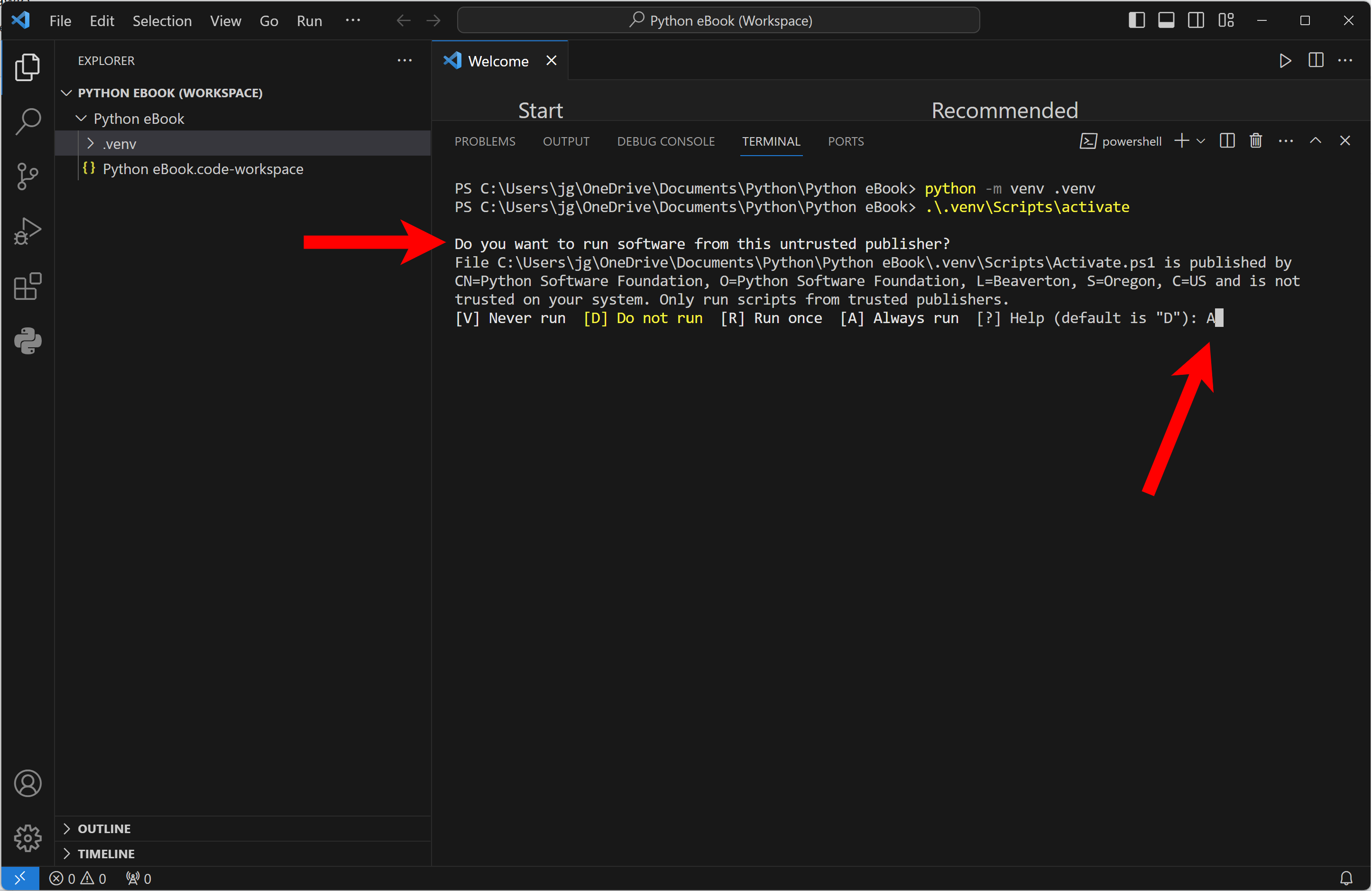Go back with the left arrow
Screen dimensions: 1372x891
(x=404, y=21)
